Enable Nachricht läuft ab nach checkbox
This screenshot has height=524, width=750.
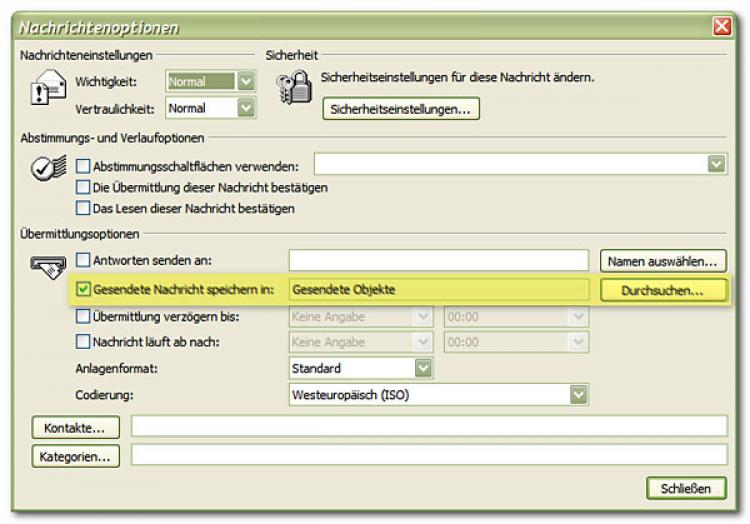(x=84, y=342)
